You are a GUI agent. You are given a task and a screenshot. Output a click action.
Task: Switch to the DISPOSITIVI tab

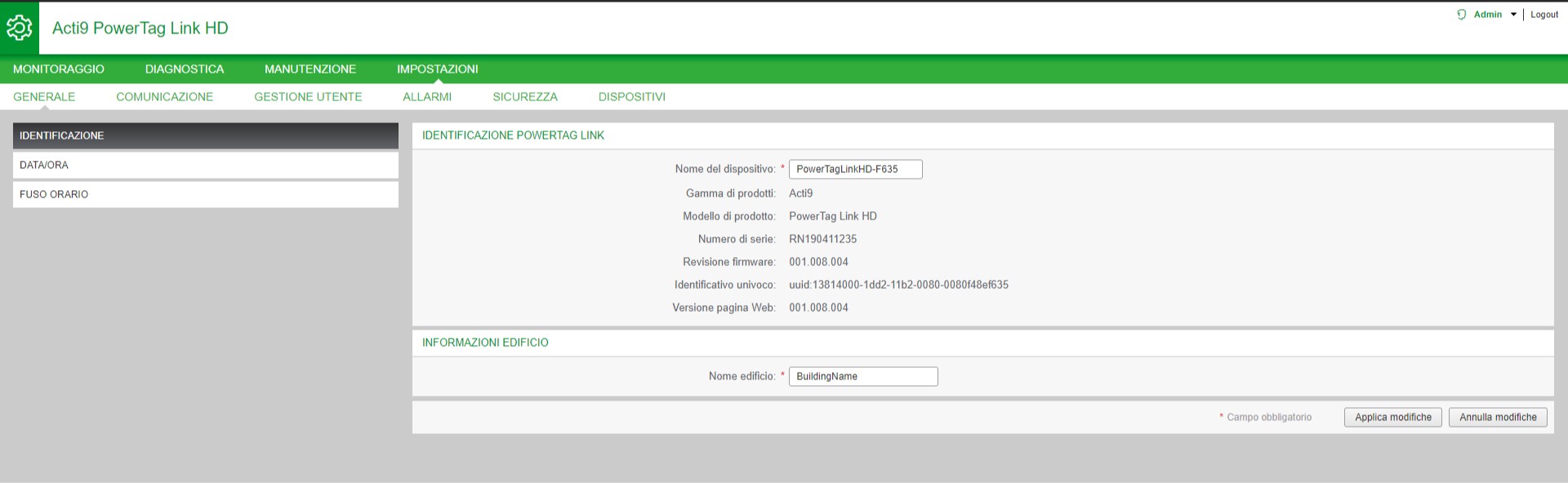tap(632, 97)
